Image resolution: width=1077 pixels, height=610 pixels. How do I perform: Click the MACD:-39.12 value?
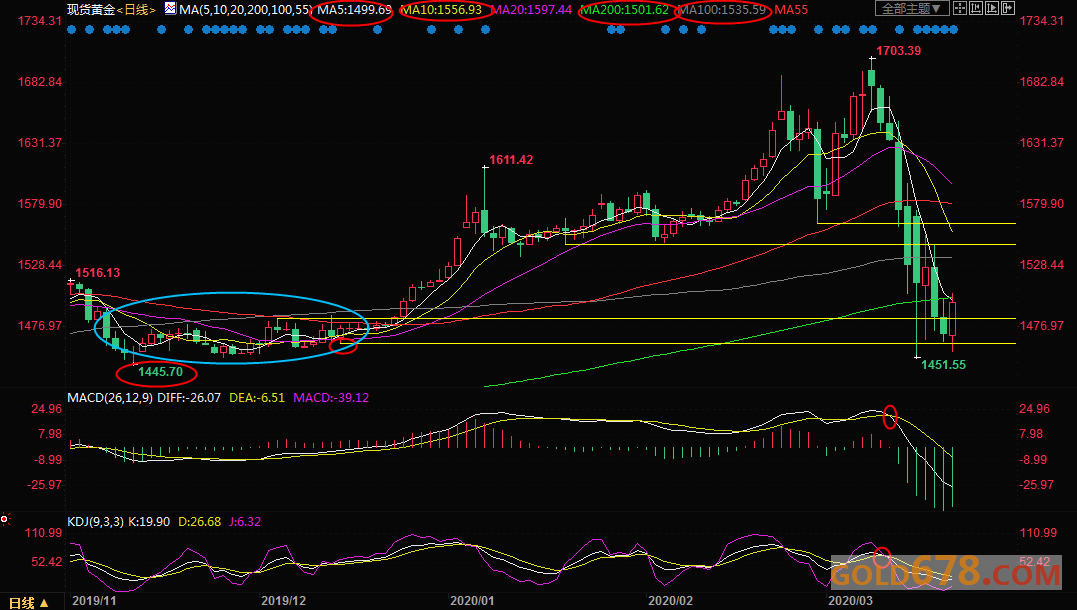point(331,398)
